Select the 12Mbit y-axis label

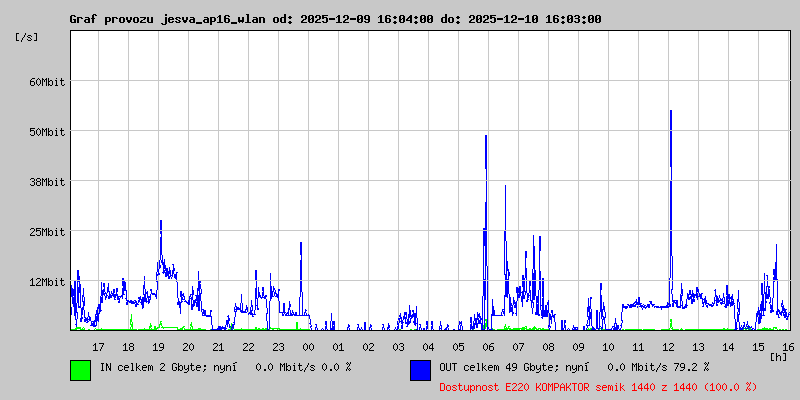pyautogui.click(x=47, y=282)
